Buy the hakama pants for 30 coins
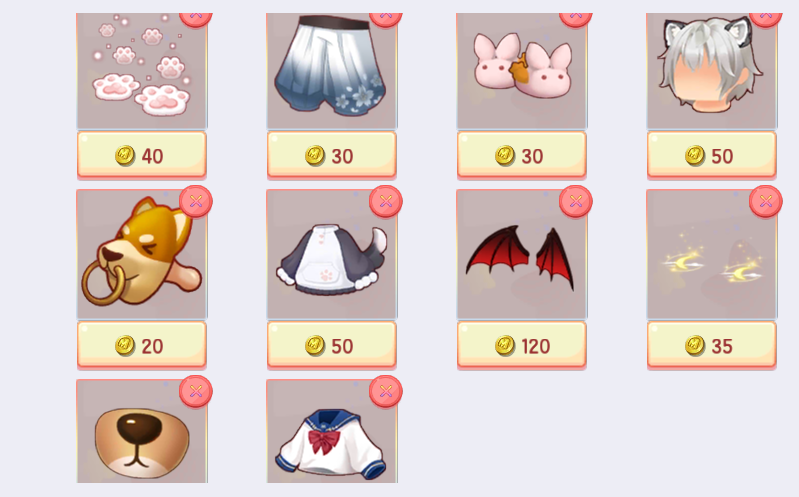 click(332, 155)
